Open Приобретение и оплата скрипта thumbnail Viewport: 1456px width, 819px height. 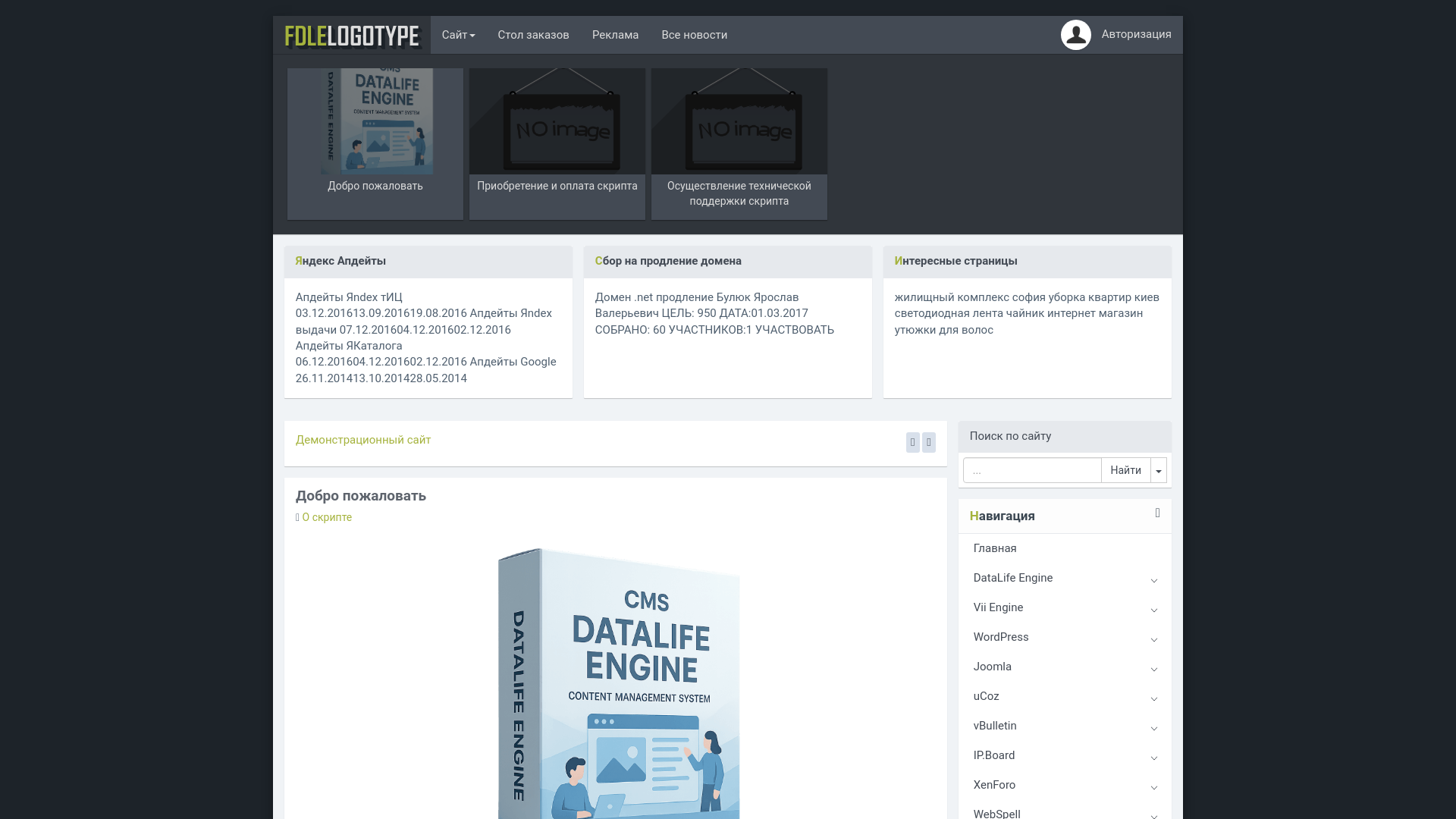pyautogui.click(x=557, y=143)
